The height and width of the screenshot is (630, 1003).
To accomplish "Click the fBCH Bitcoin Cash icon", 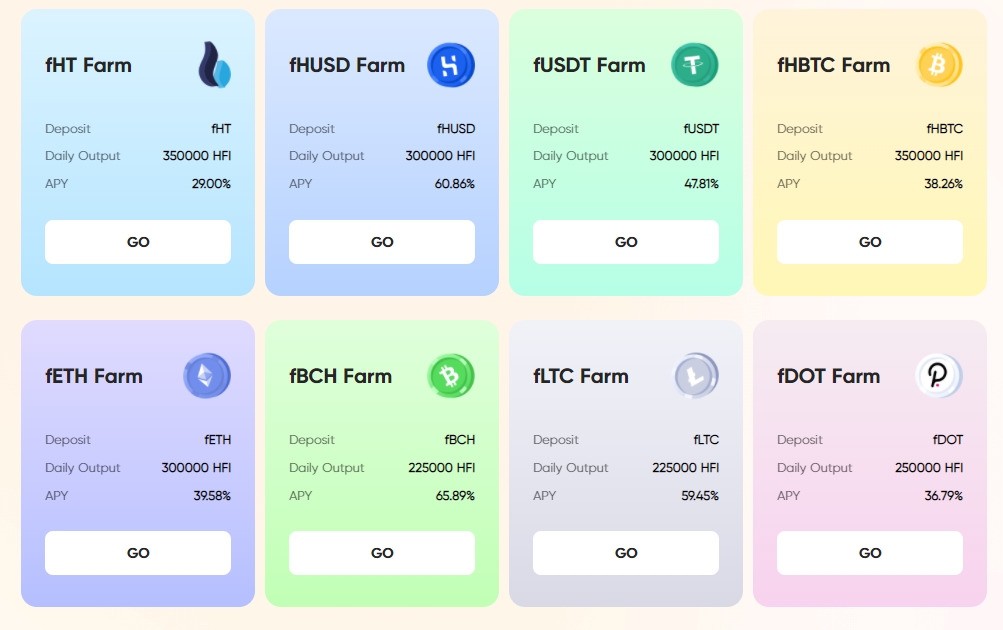I will [x=450, y=377].
